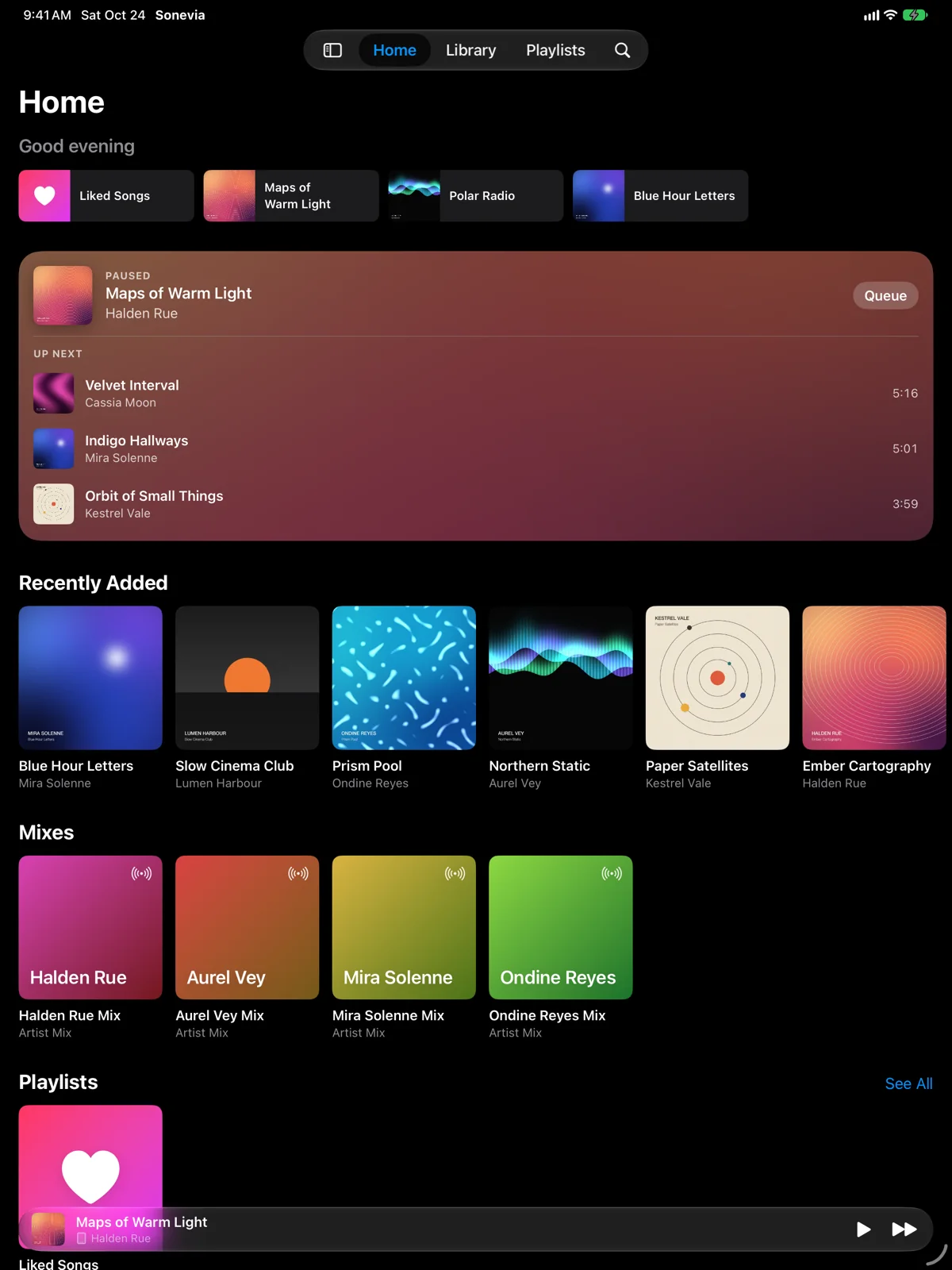Play Indigo Hallways from Up Next
The height and width of the screenshot is (1270, 952).
tap(476, 449)
